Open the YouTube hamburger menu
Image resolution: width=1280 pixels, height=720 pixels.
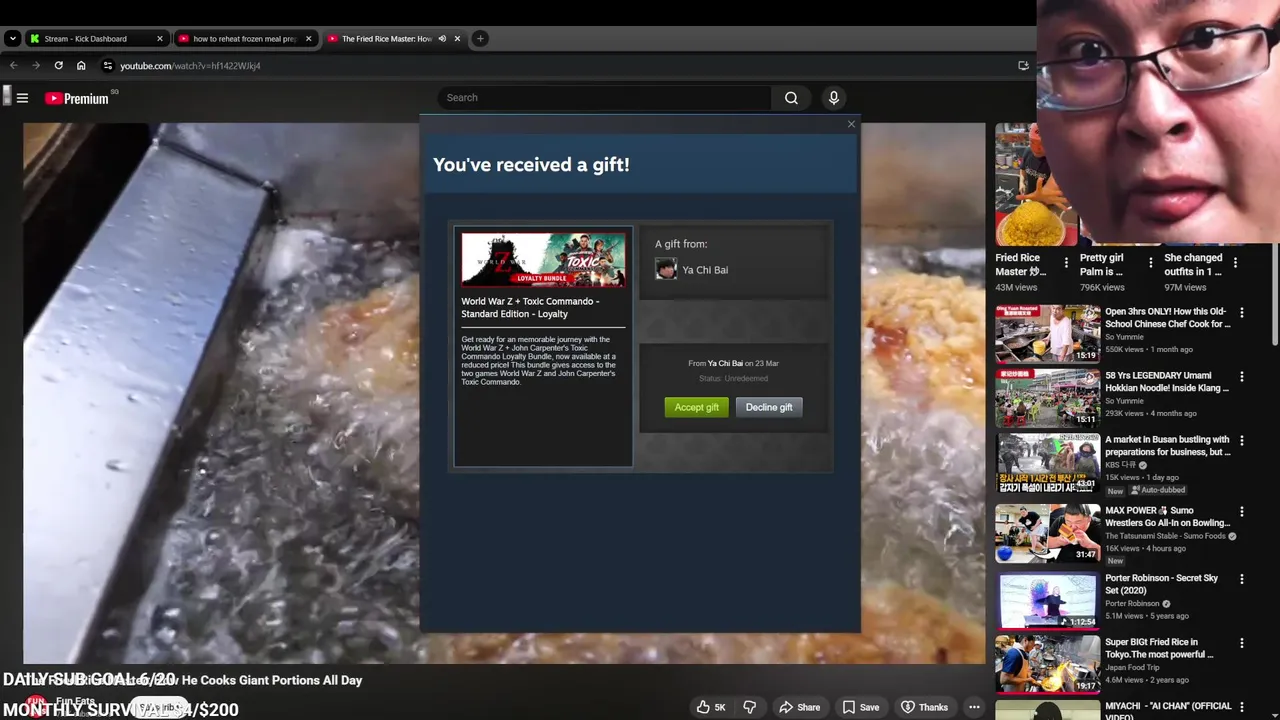click(x=22, y=98)
